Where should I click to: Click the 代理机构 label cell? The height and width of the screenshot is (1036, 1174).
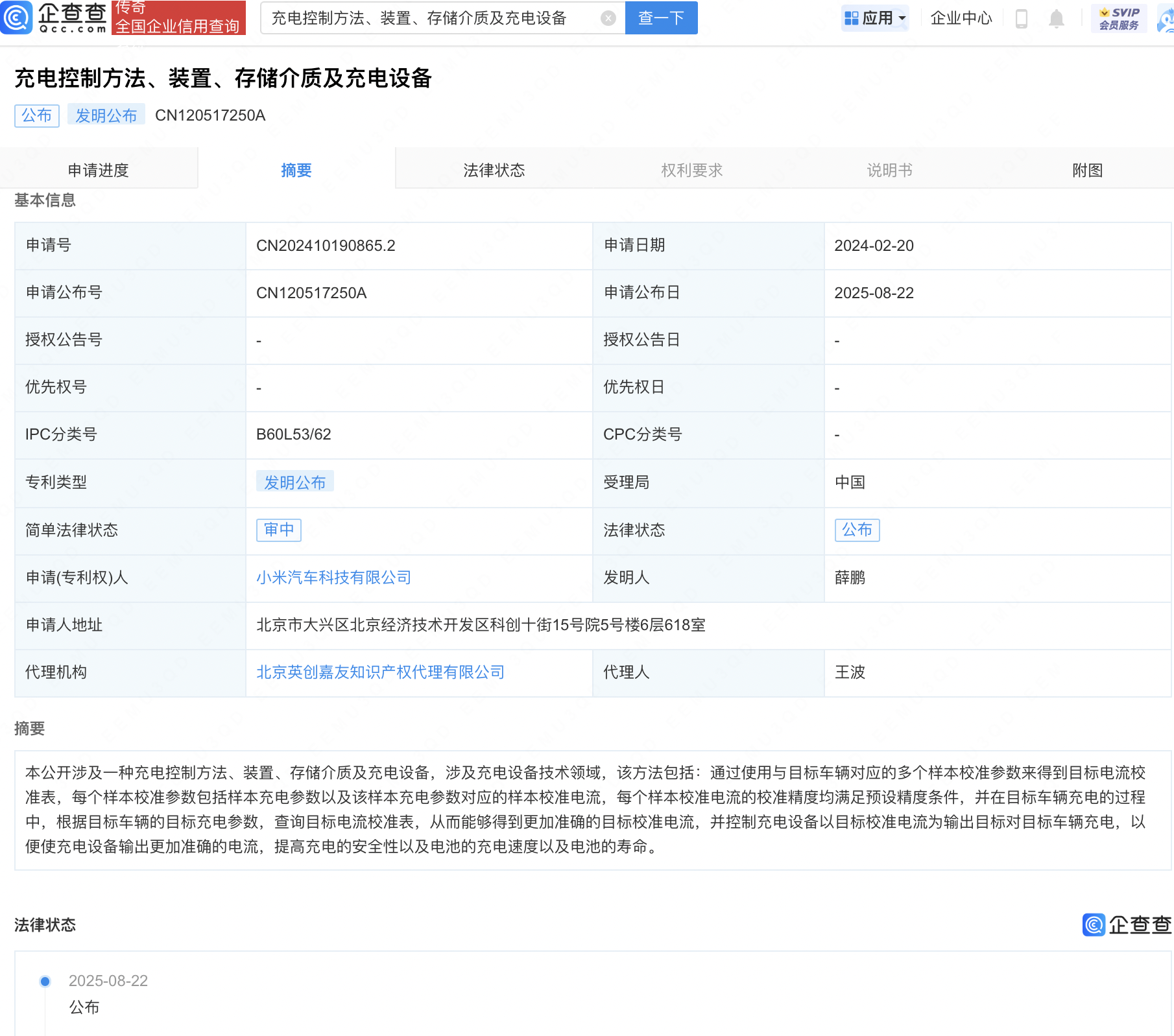point(130,673)
